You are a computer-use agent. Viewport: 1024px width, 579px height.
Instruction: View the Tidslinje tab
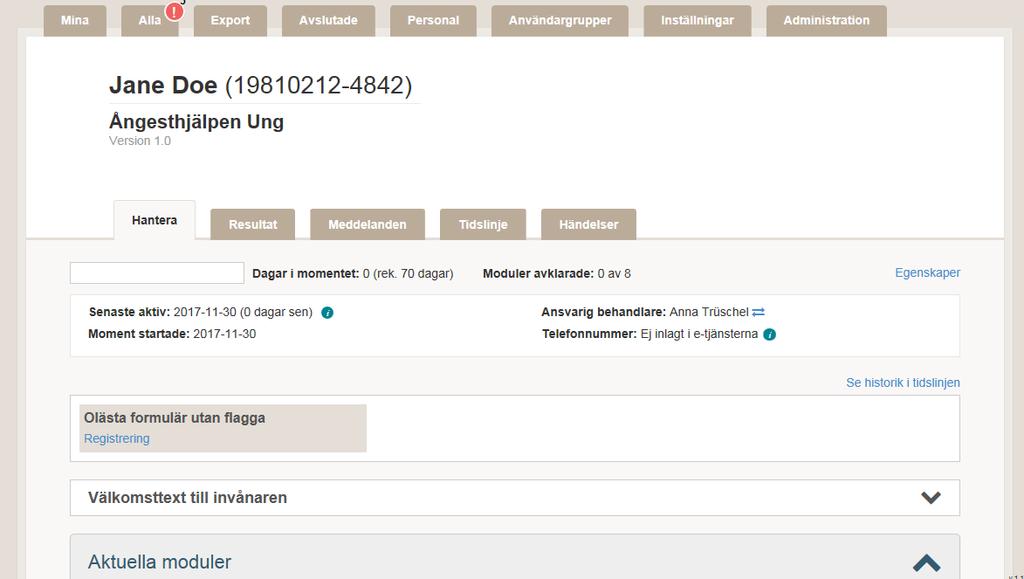click(x=483, y=225)
